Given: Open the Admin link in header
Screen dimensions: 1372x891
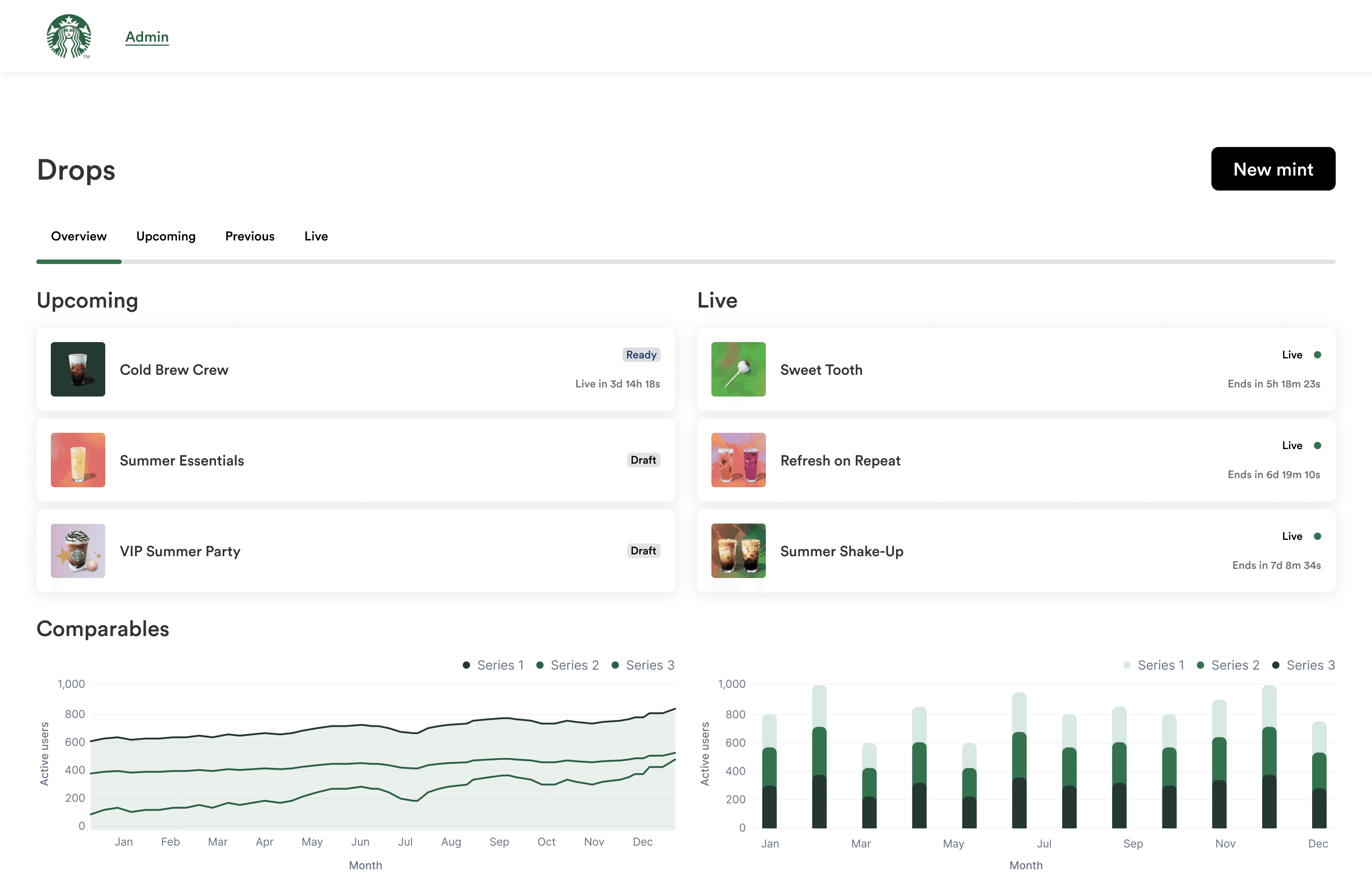Looking at the screenshot, I should [147, 37].
